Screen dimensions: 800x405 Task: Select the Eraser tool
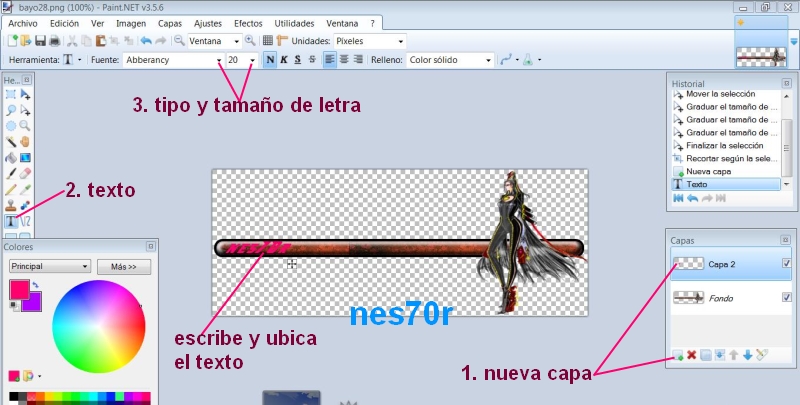coord(25,174)
